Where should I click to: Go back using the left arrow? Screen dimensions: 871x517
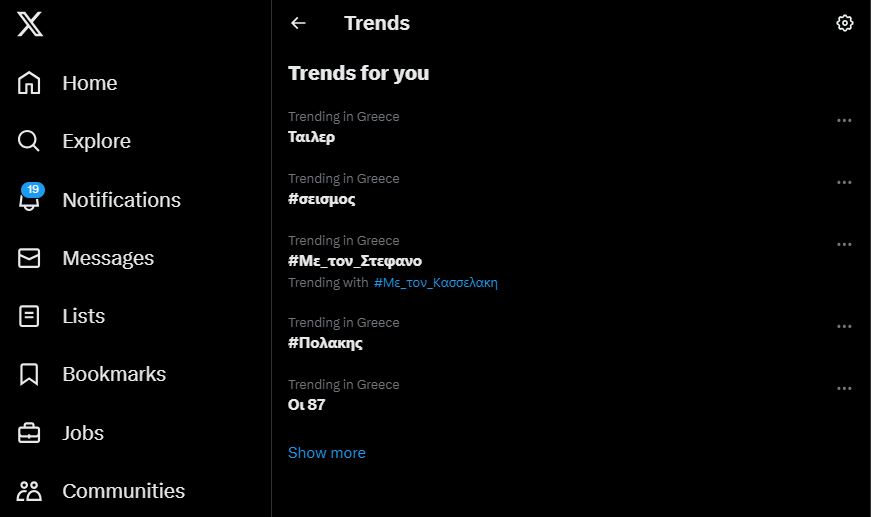tap(298, 23)
